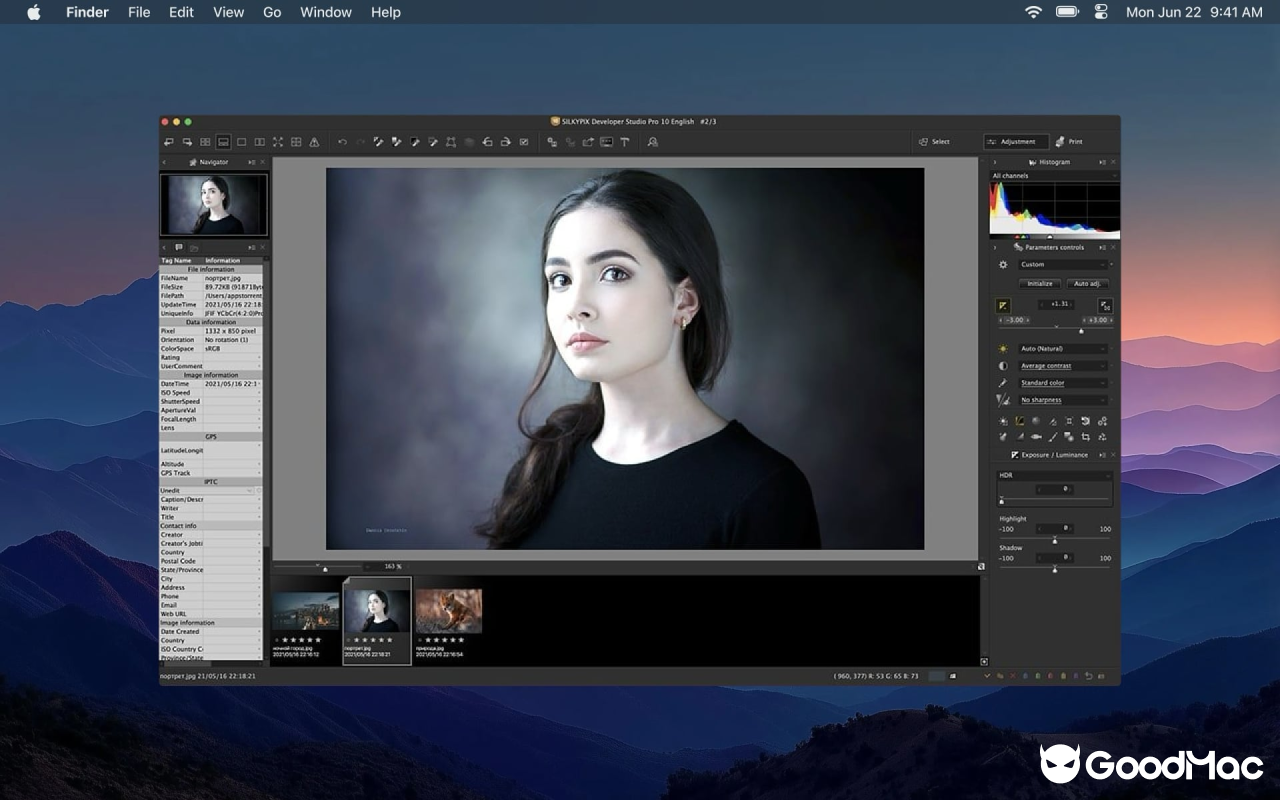Select the single-pane preview layout icon
The image size is (1280, 800).
(241, 142)
